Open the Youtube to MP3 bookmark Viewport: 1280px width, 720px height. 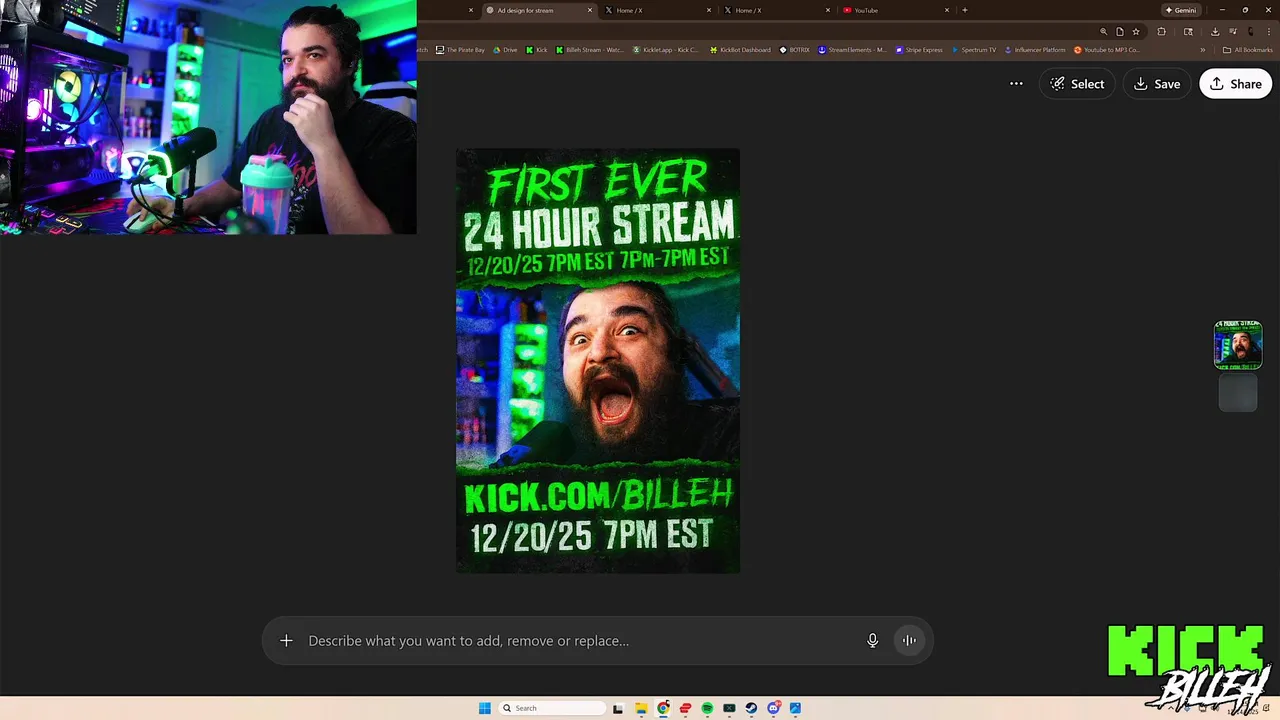click(x=1107, y=50)
